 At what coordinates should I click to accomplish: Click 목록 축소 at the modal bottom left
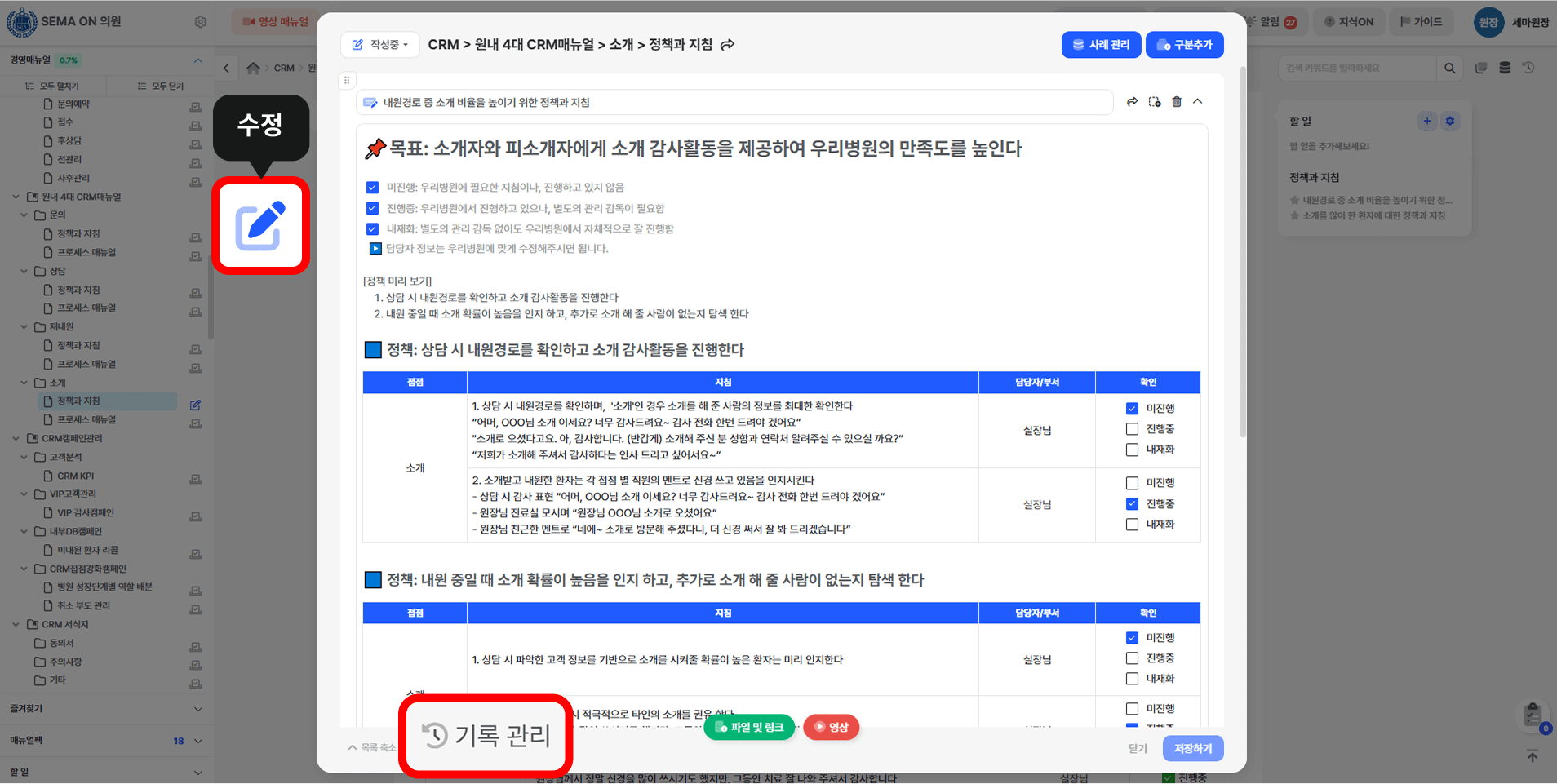coord(372,747)
